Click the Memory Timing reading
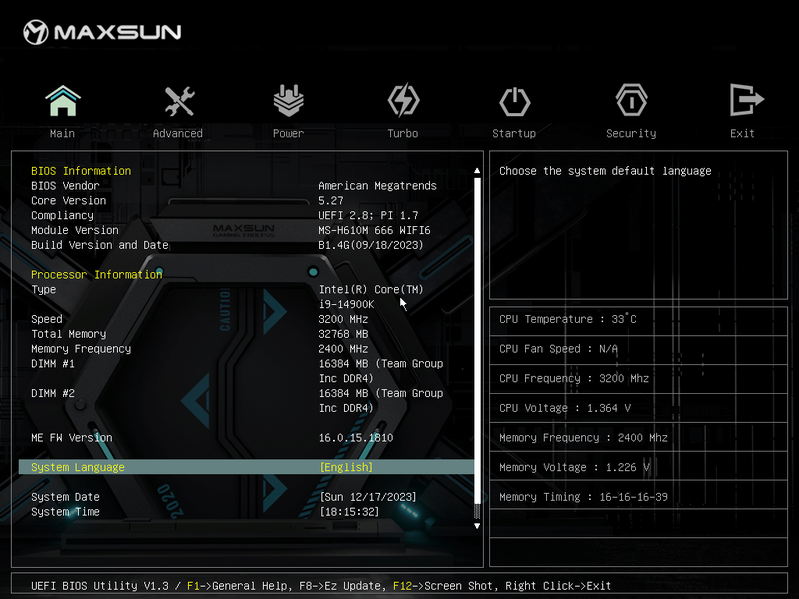The height and width of the screenshot is (599, 799). pyautogui.click(x=583, y=497)
